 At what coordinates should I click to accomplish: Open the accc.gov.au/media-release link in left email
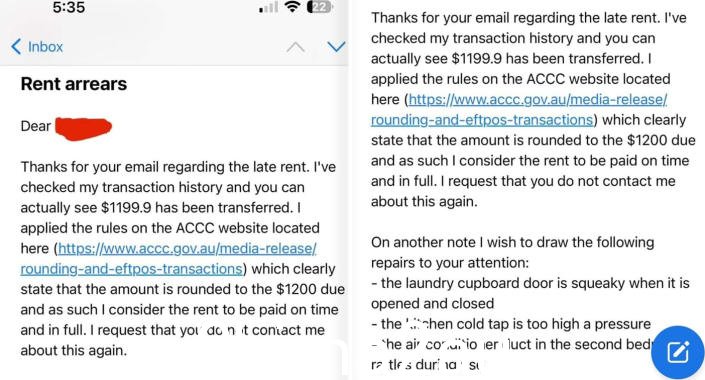pyautogui.click(x=187, y=248)
